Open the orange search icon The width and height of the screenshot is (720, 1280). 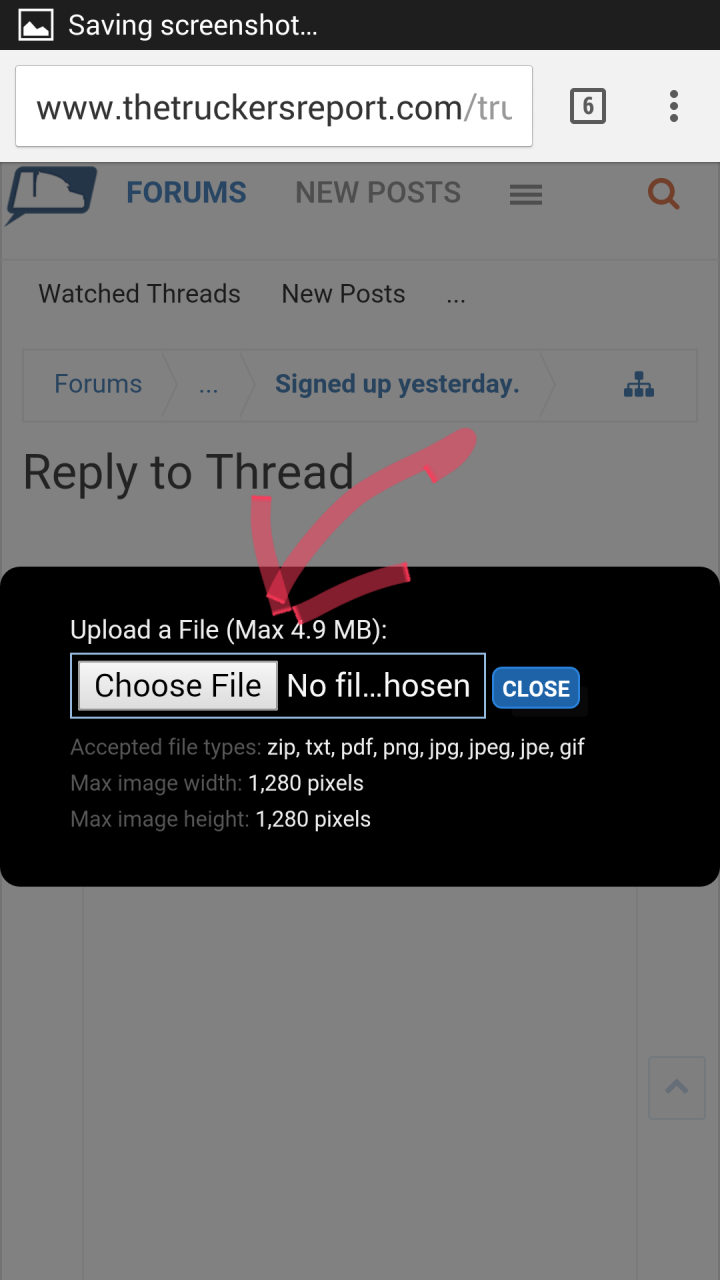coord(664,193)
